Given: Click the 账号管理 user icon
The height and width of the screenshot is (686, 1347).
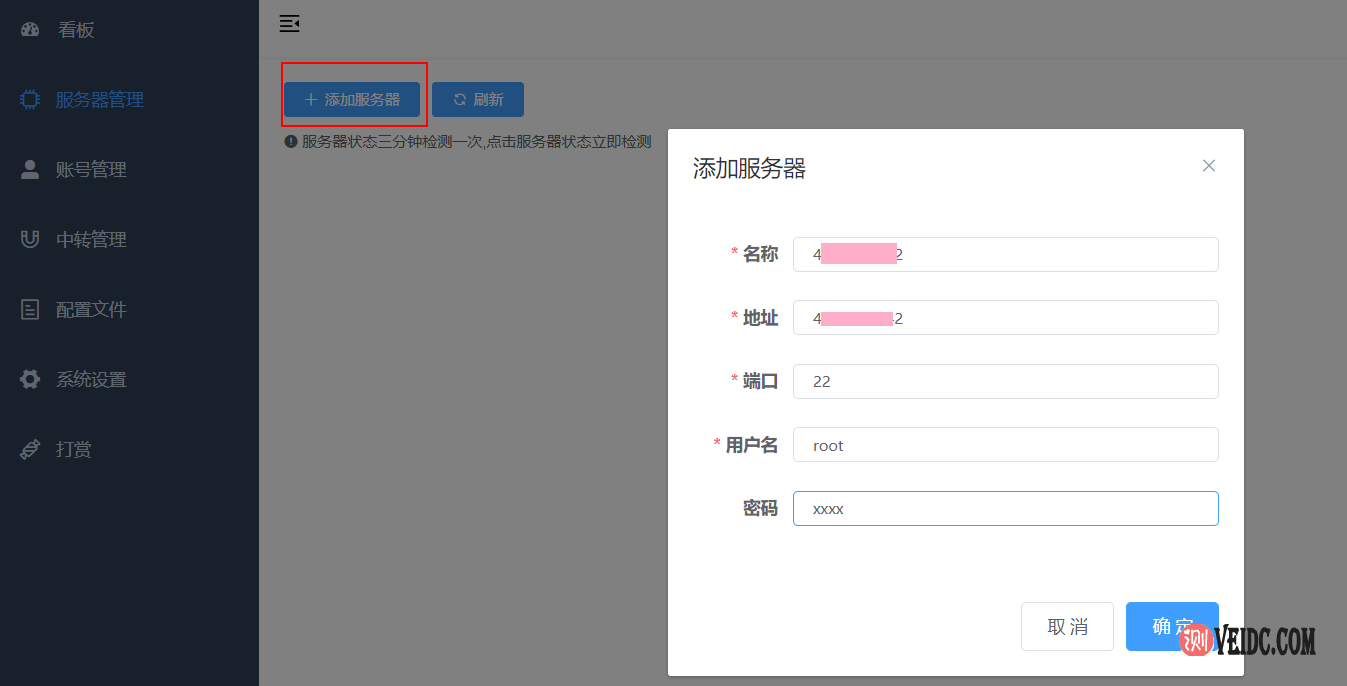Looking at the screenshot, I should pyautogui.click(x=30, y=169).
